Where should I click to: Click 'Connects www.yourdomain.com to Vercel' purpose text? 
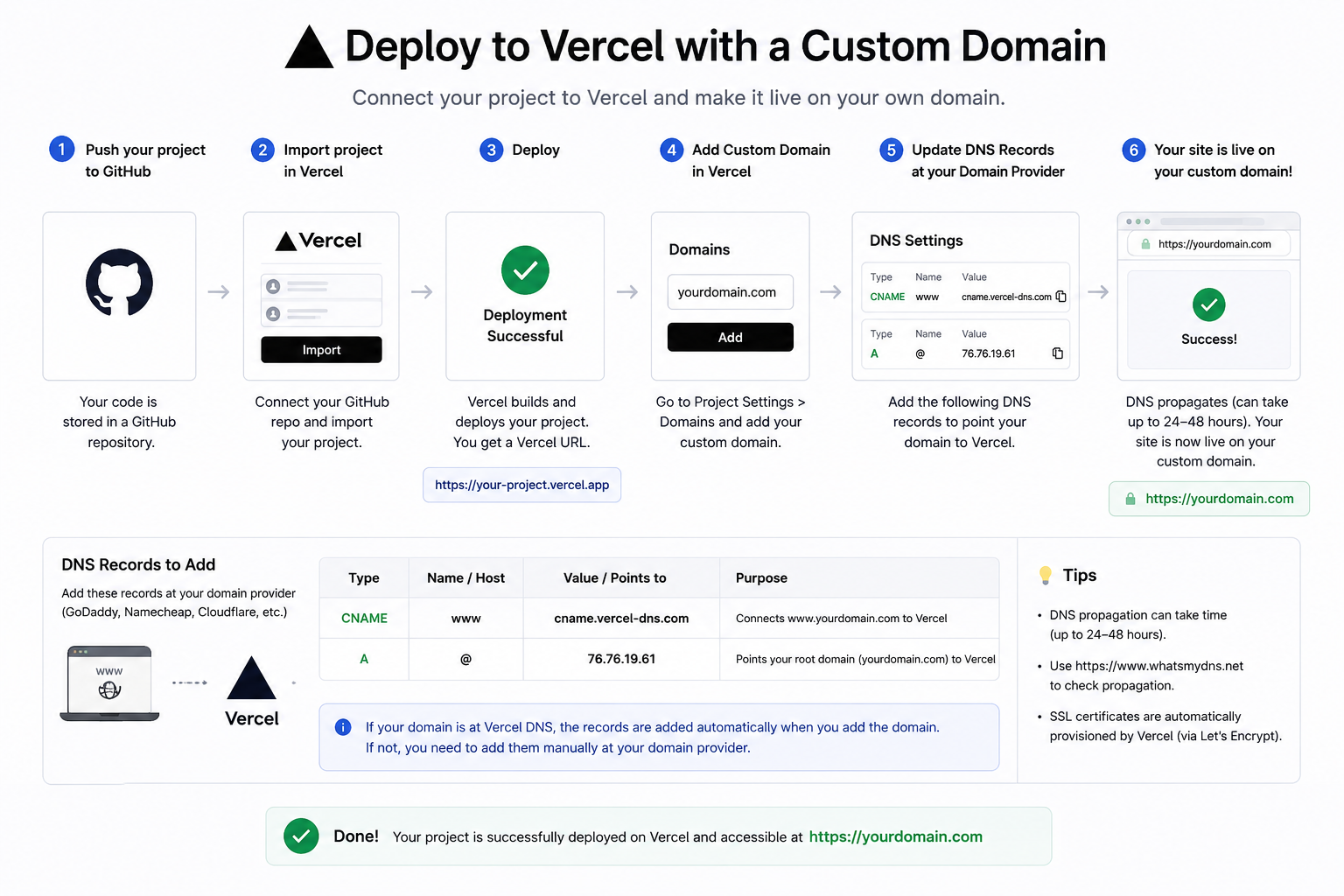[x=842, y=619]
